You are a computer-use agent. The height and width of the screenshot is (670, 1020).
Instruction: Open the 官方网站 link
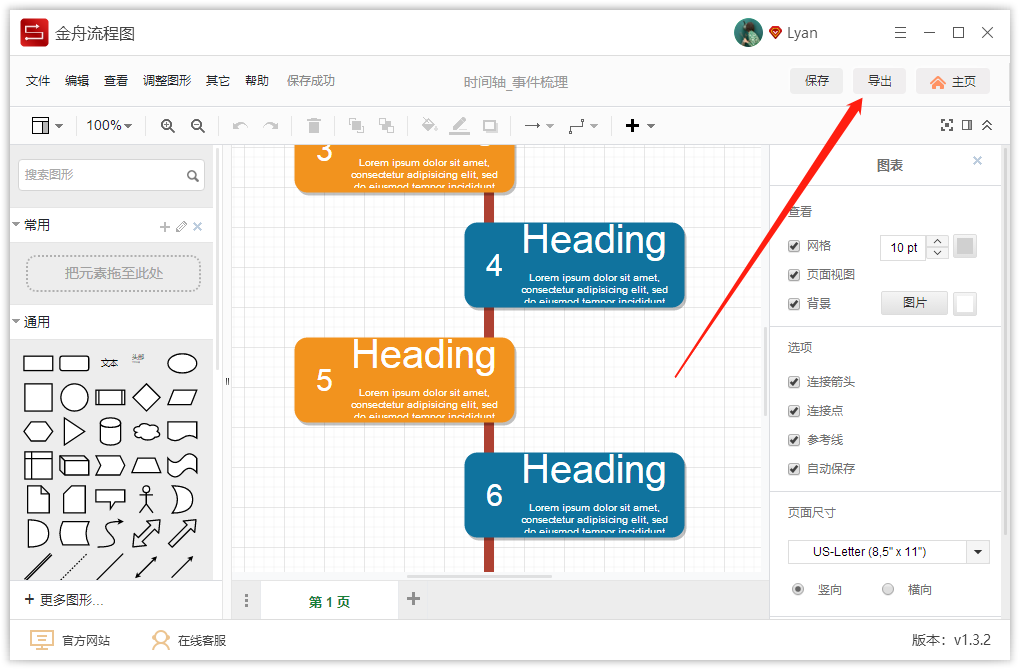tap(70, 641)
